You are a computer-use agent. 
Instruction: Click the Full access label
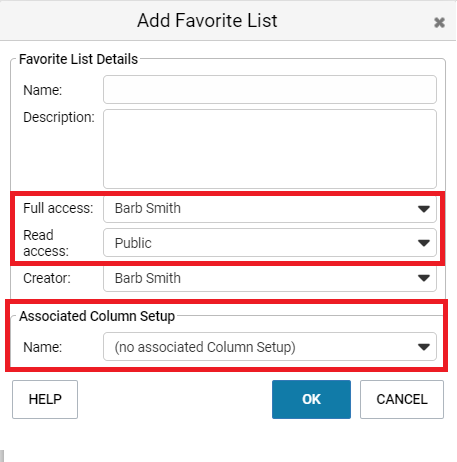click(x=58, y=208)
